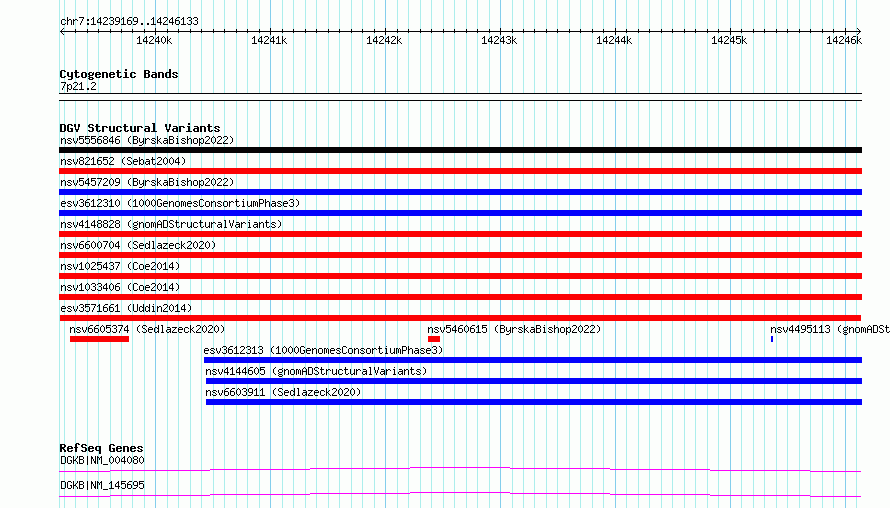Image resolution: width=890 pixels, height=508 pixels.
Task: Click the blue nsv5457209 variant bar
Action: [460, 192]
